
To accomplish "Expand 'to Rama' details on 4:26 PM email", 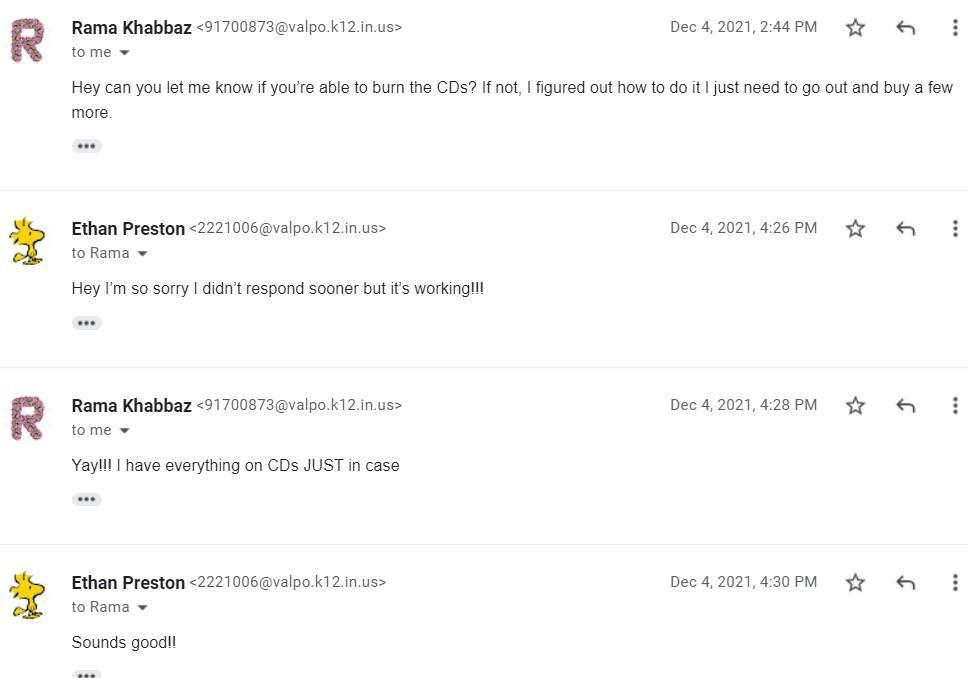I will tap(142, 254).
